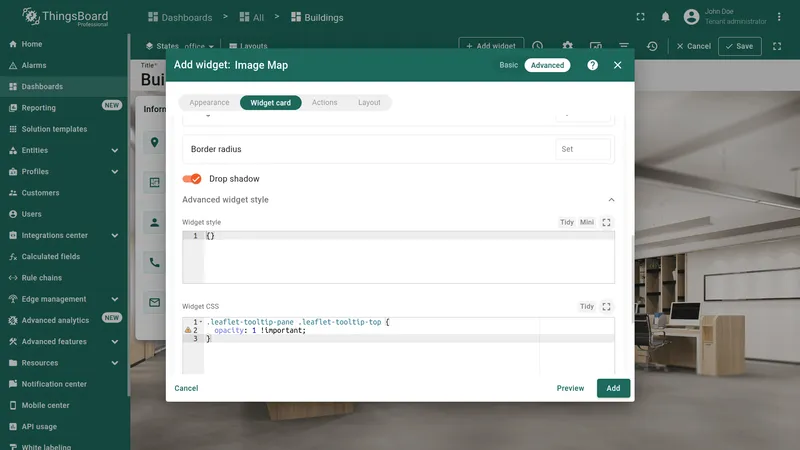This screenshot has height=450, width=800.
Task: Tidy the Widget style code
Action: click(567, 222)
